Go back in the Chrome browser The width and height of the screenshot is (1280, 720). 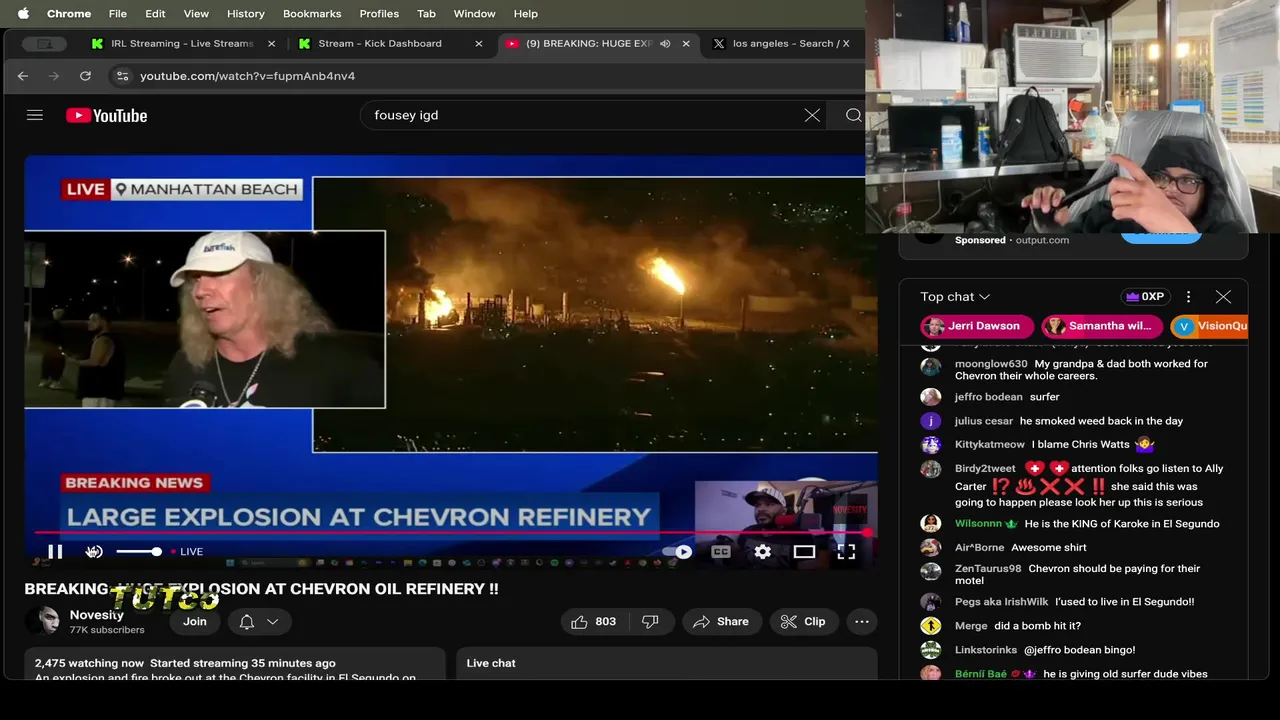(23, 76)
